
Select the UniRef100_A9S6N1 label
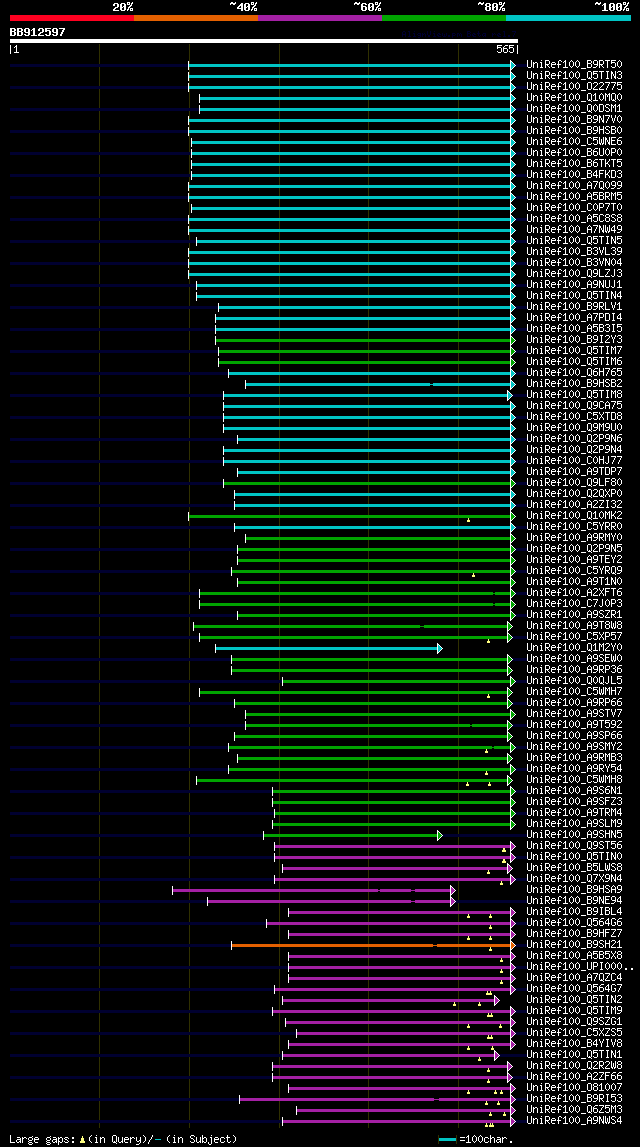(574, 791)
